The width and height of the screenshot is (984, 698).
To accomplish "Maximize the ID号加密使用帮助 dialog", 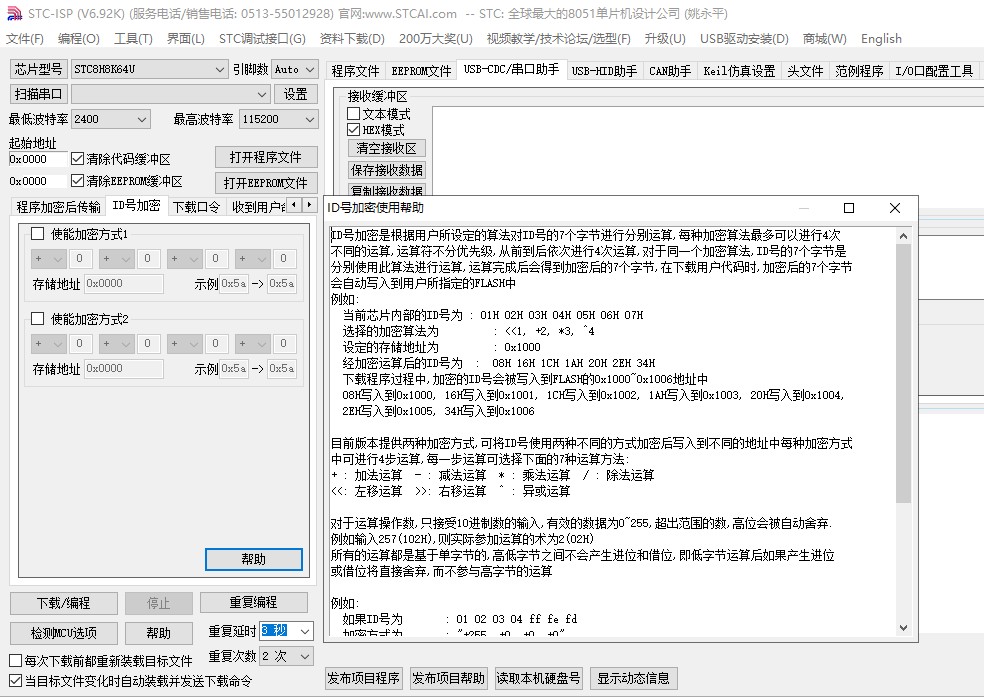I will (x=848, y=208).
